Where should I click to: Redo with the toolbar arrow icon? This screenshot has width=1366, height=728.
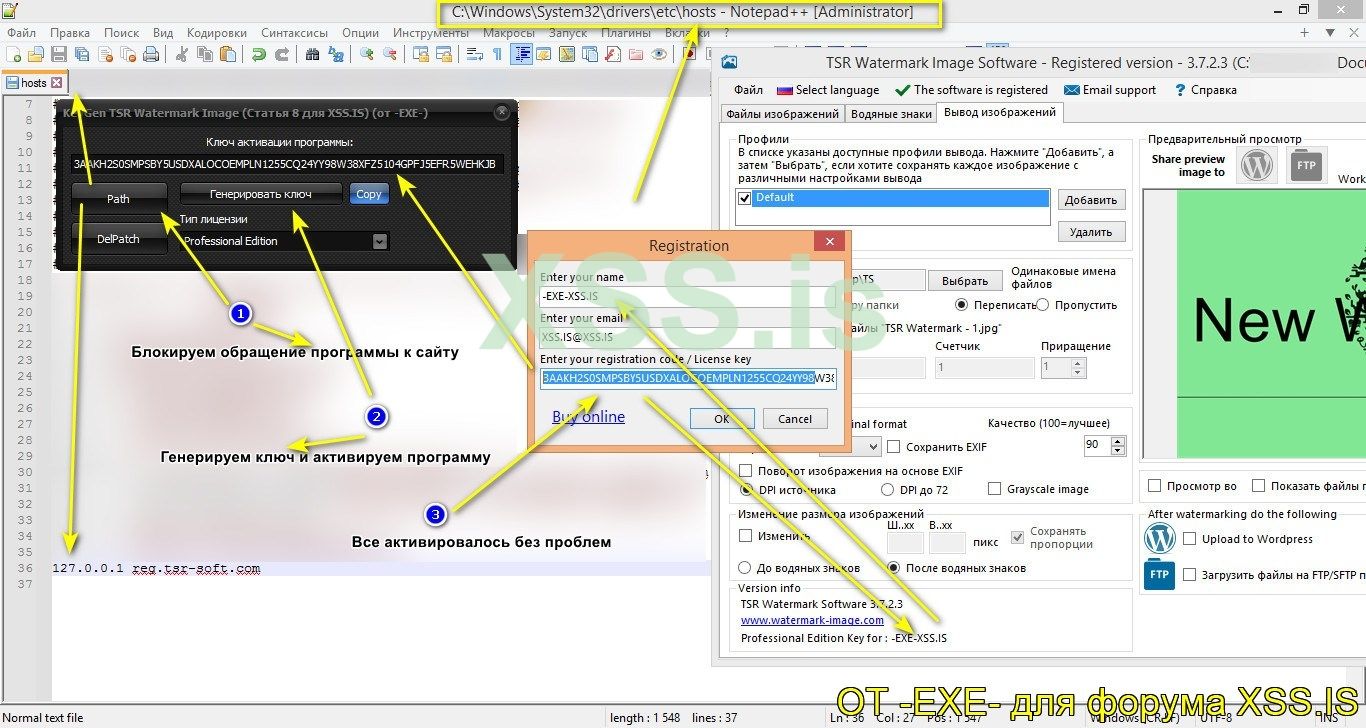coord(282,54)
